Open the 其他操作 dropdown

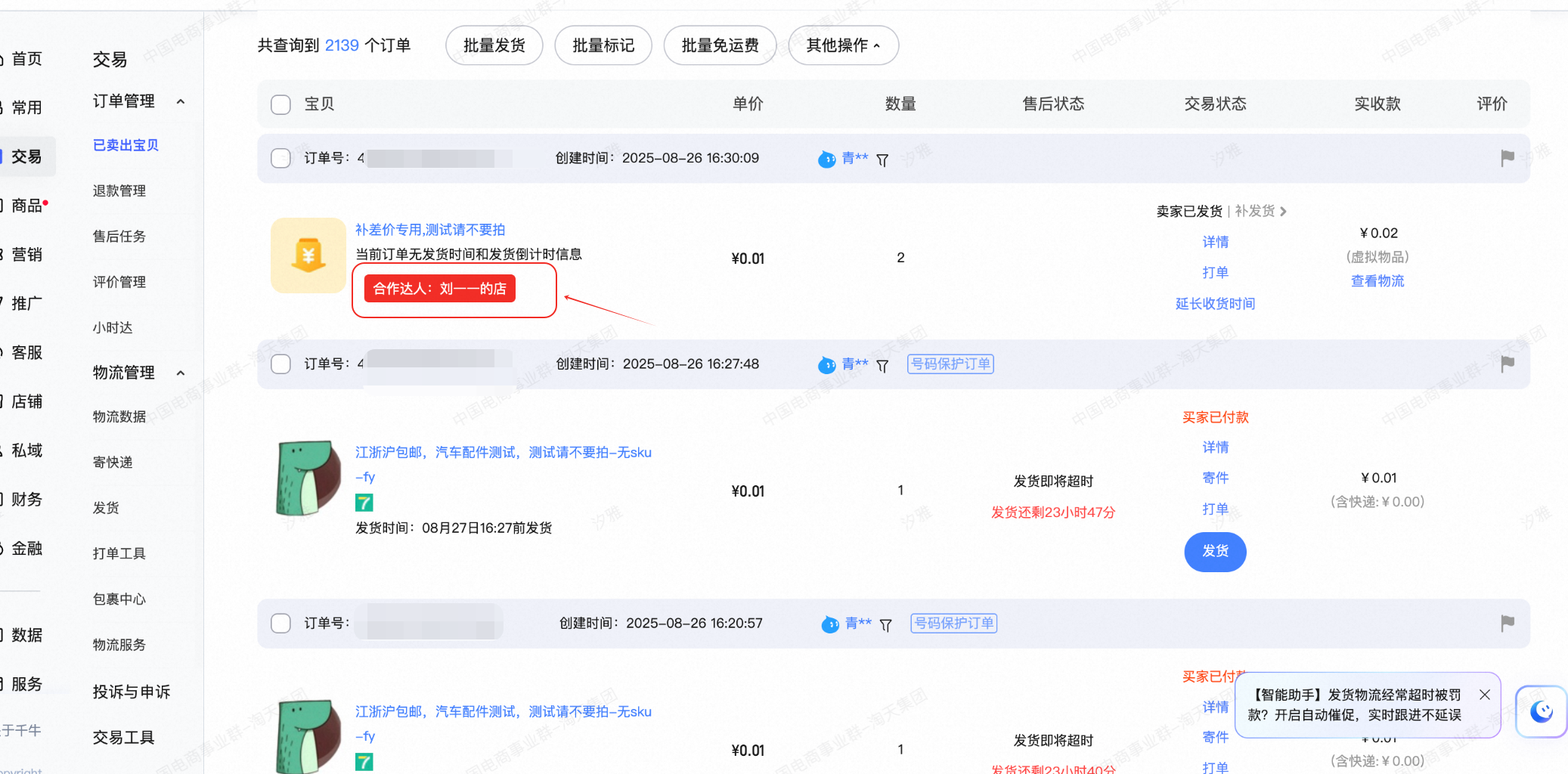843,45
